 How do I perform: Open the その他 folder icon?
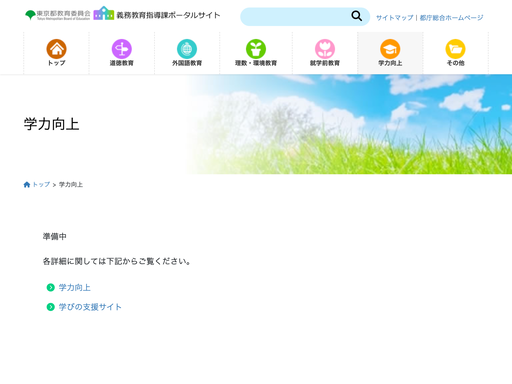pyautogui.click(x=456, y=49)
